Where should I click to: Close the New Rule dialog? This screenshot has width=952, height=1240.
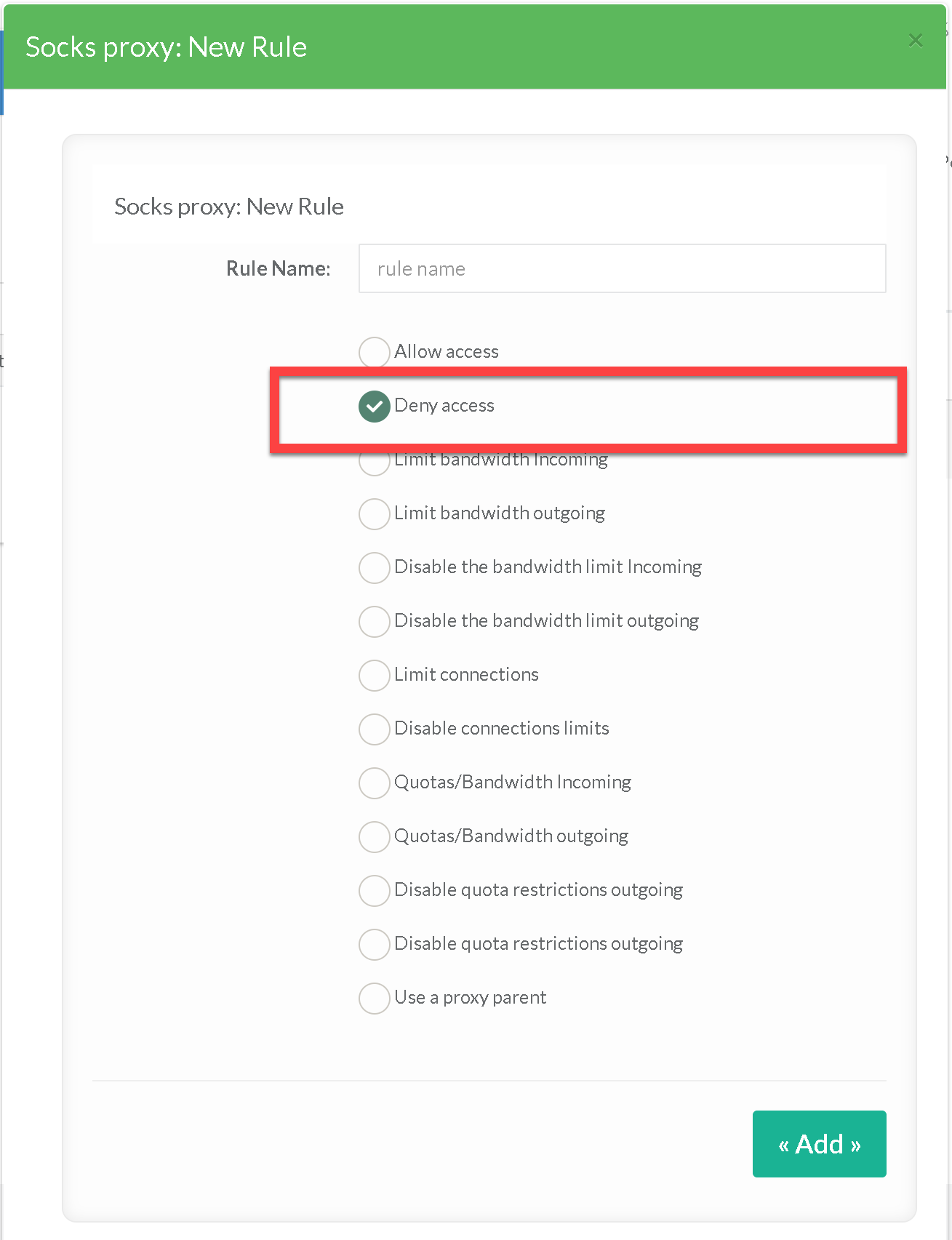click(915, 41)
